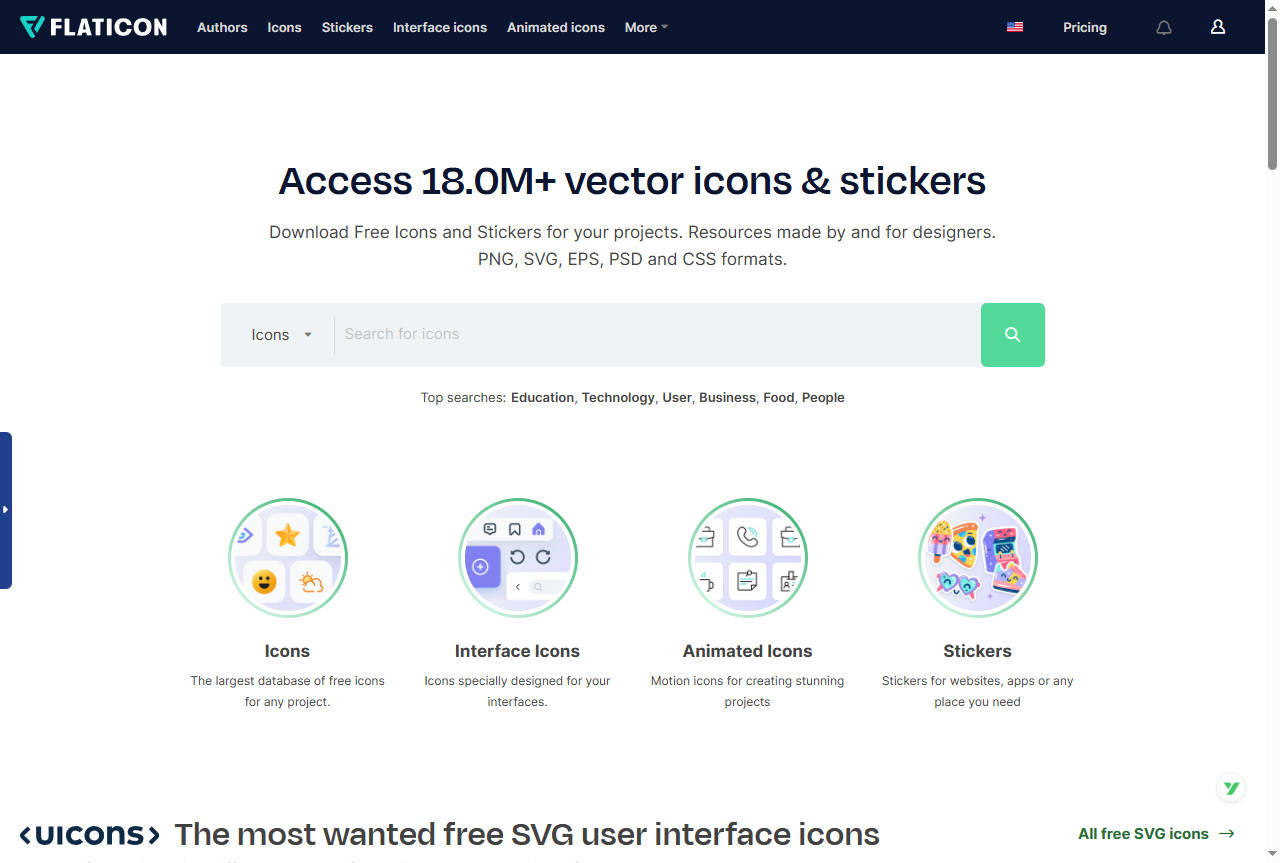Select the Animated Icons category illustration
The image size is (1280, 863).
pyautogui.click(x=747, y=557)
